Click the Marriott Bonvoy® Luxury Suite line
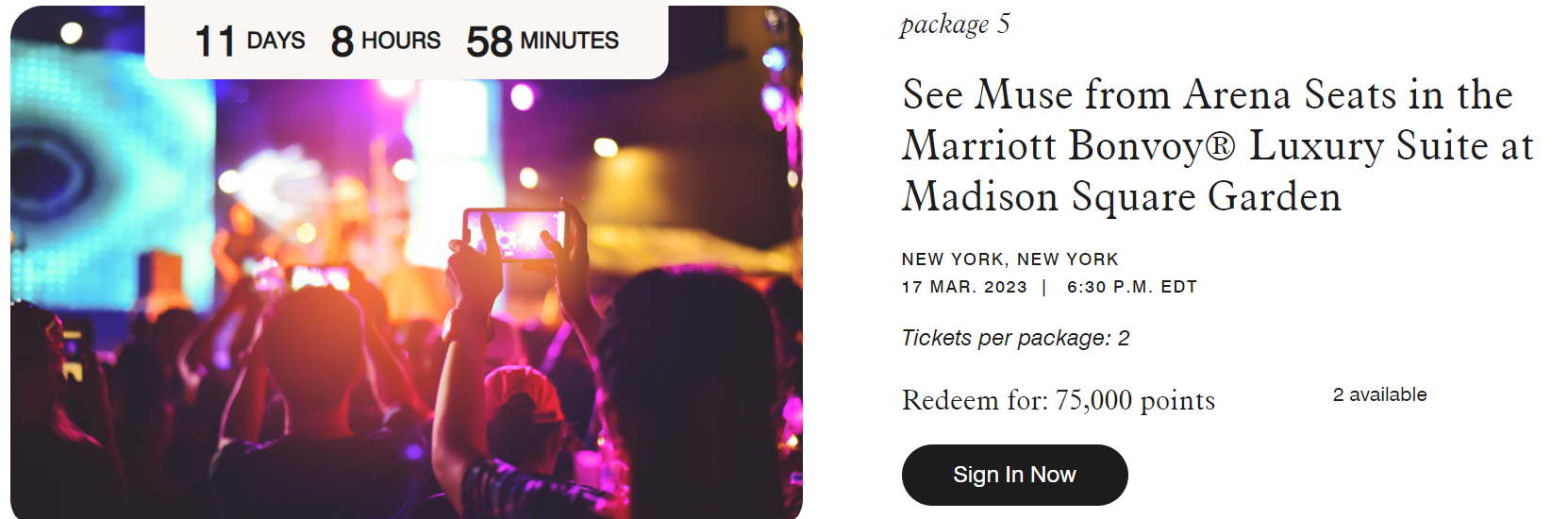Viewport: 1568px width, 519px height. coord(1218,145)
